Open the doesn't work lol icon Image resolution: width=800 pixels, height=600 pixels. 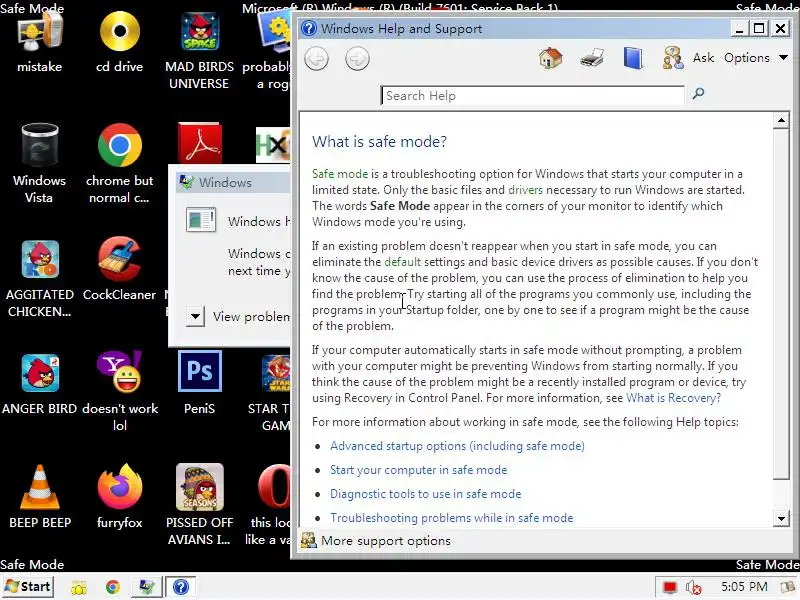119,392
